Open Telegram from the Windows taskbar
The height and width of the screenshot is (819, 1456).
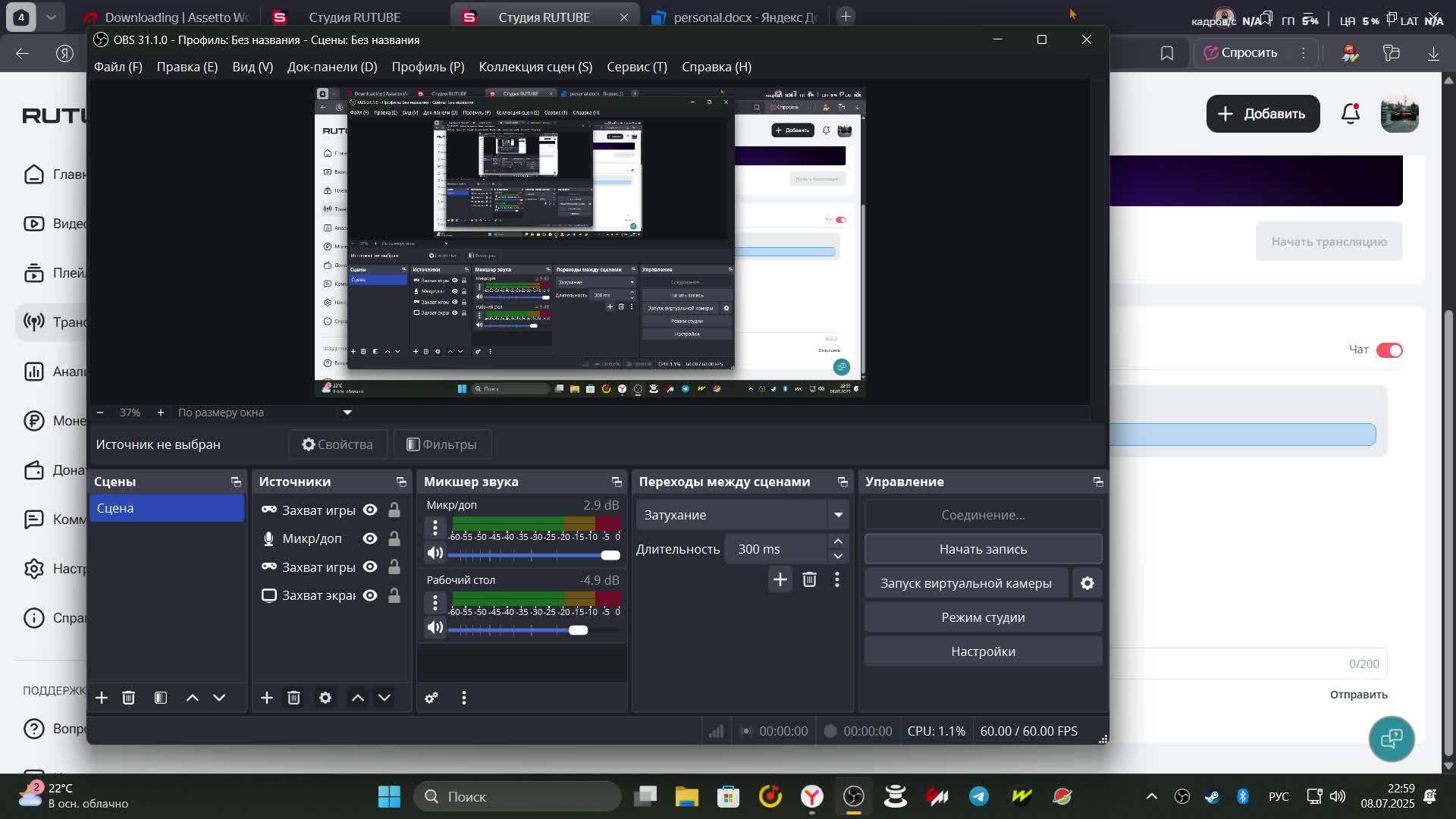pyautogui.click(x=979, y=796)
